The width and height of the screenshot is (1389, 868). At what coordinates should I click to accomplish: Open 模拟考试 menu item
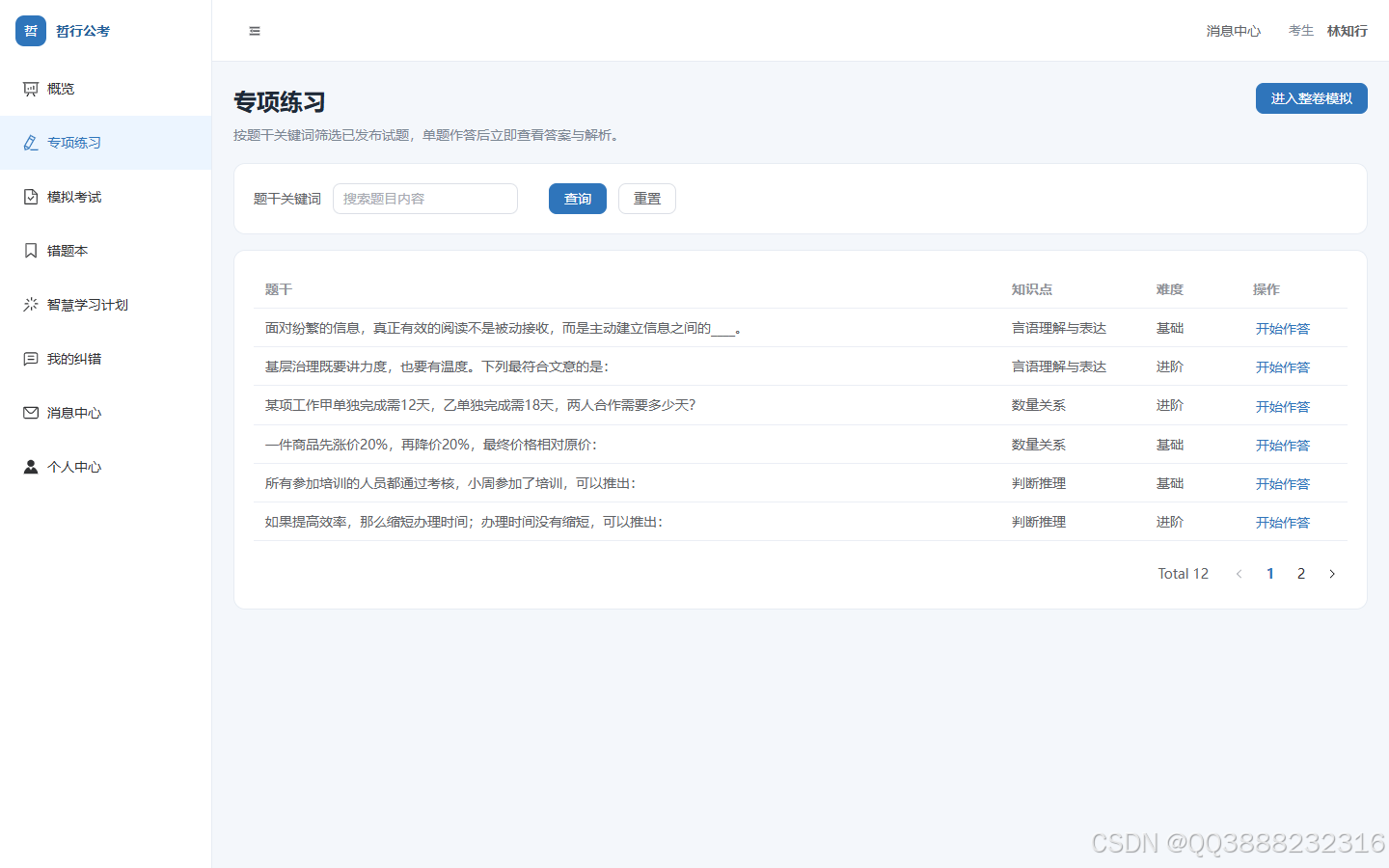[106, 197]
